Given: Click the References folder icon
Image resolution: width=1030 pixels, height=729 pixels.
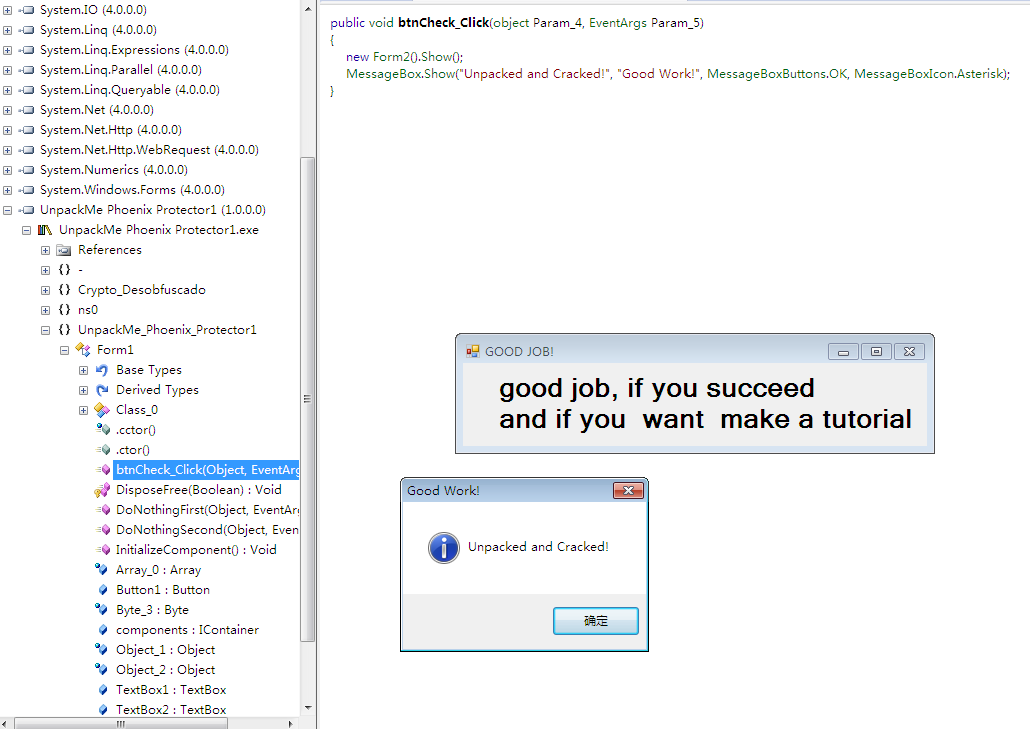Looking at the screenshot, I should (64, 250).
